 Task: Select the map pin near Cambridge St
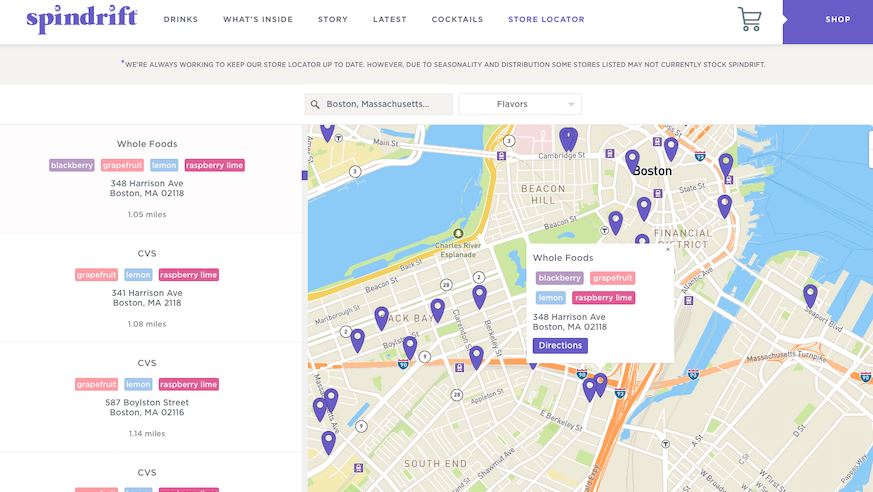pyautogui.click(x=568, y=139)
